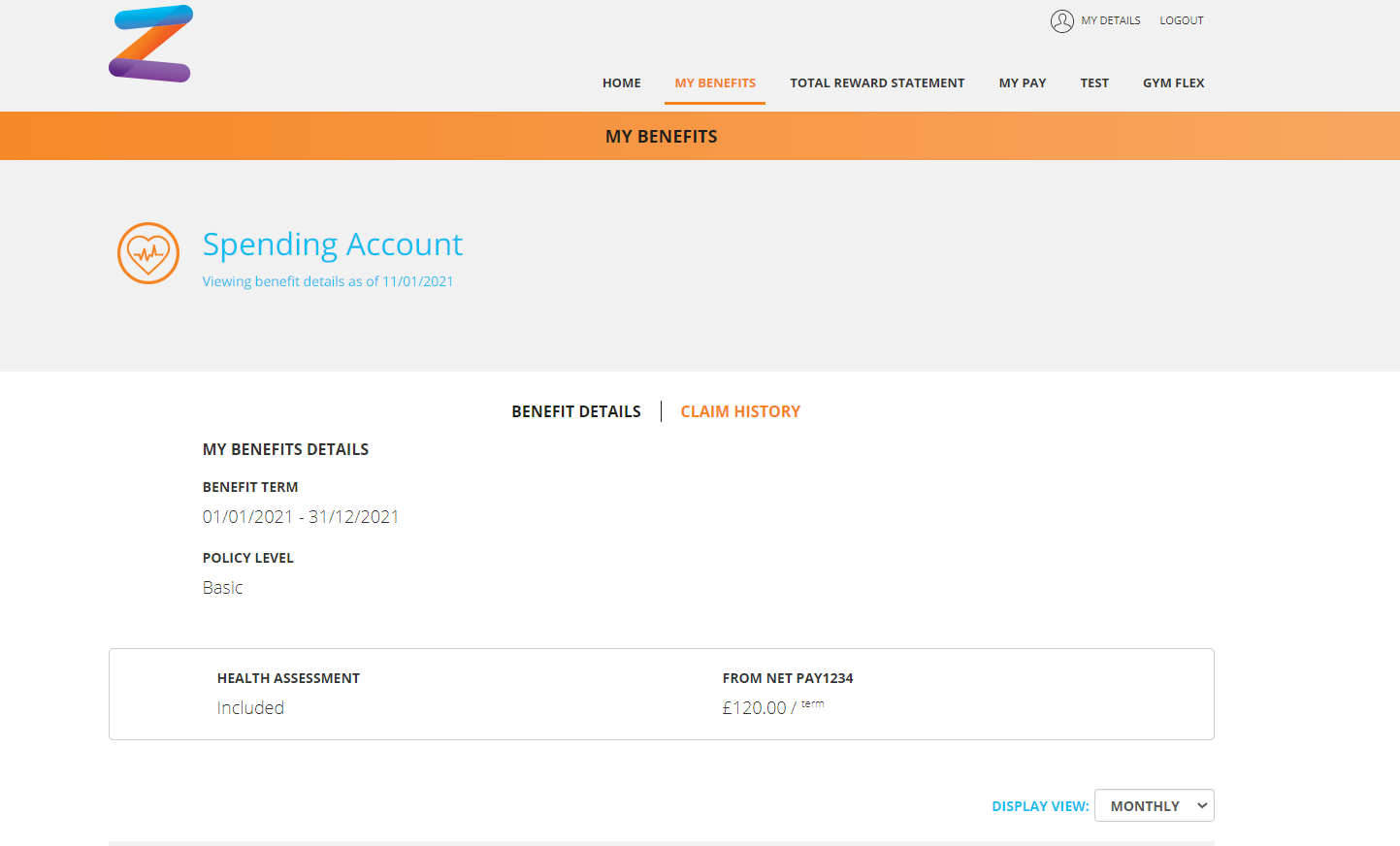Click the DISPLAY VIEW label
The width and height of the screenshot is (1400, 846).
pyautogui.click(x=1040, y=806)
